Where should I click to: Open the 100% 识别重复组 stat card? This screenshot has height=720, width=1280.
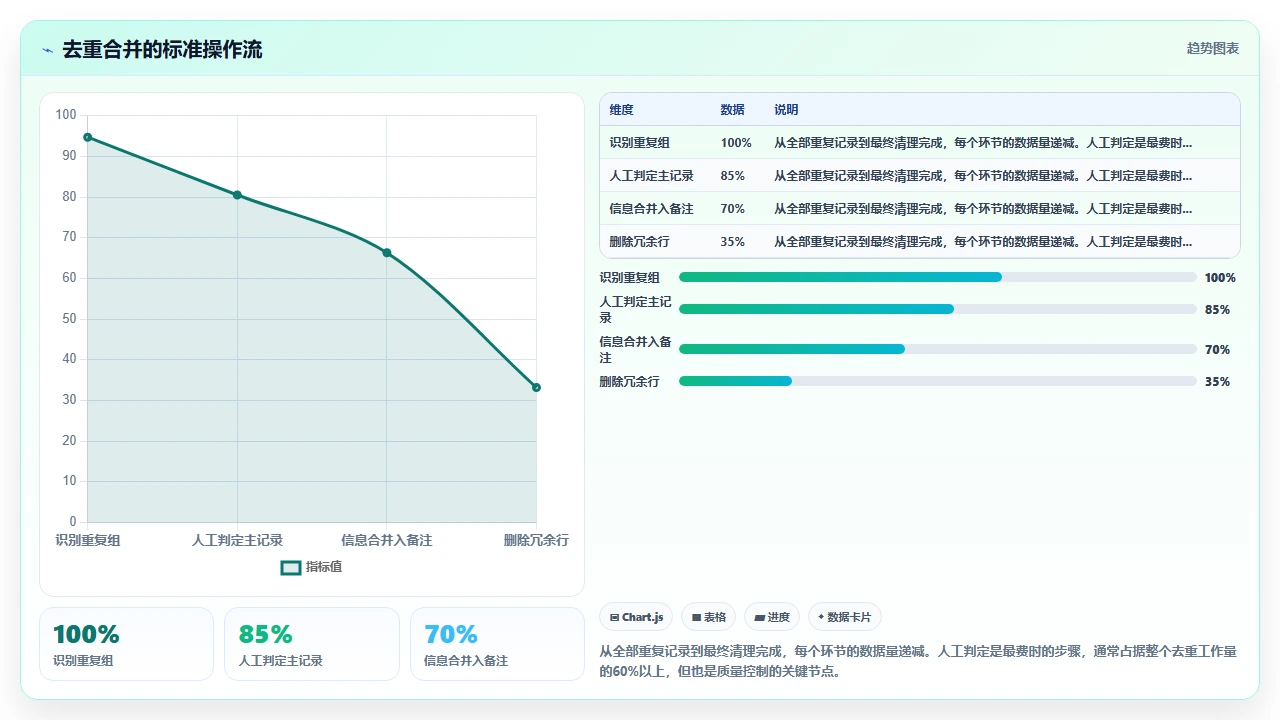point(126,644)
